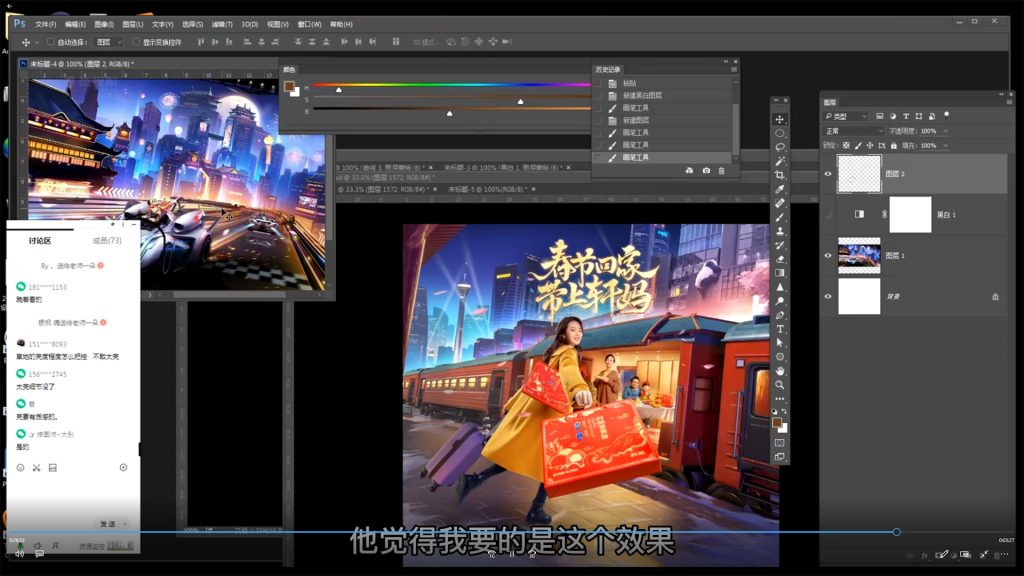Select the Zoom magnifier tool
1024x576 pixels.
[780, 384]
